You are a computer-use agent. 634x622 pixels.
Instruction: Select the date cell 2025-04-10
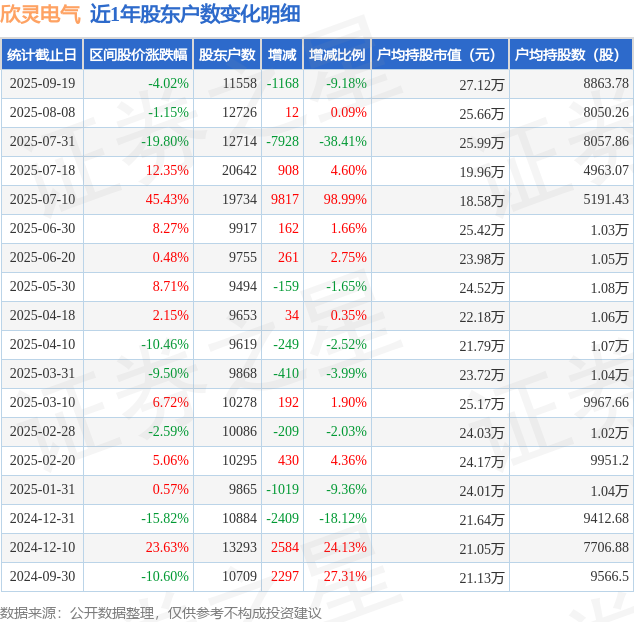[x=42, y=345]
